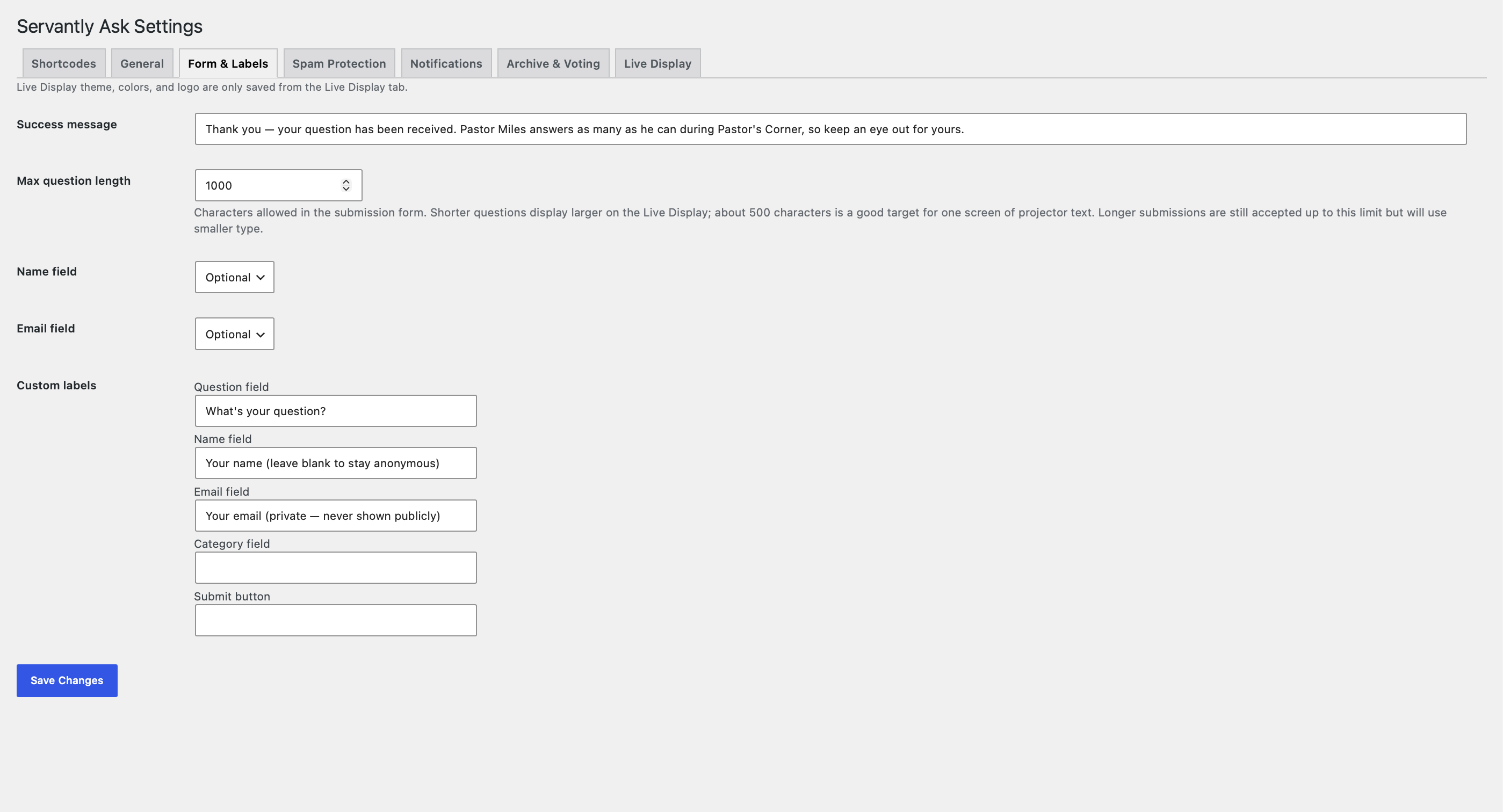The width and height of the screenshot is (1503, 812).
Task: Click the Max question length stepper arrows
Action: click(x=346, y=185)
